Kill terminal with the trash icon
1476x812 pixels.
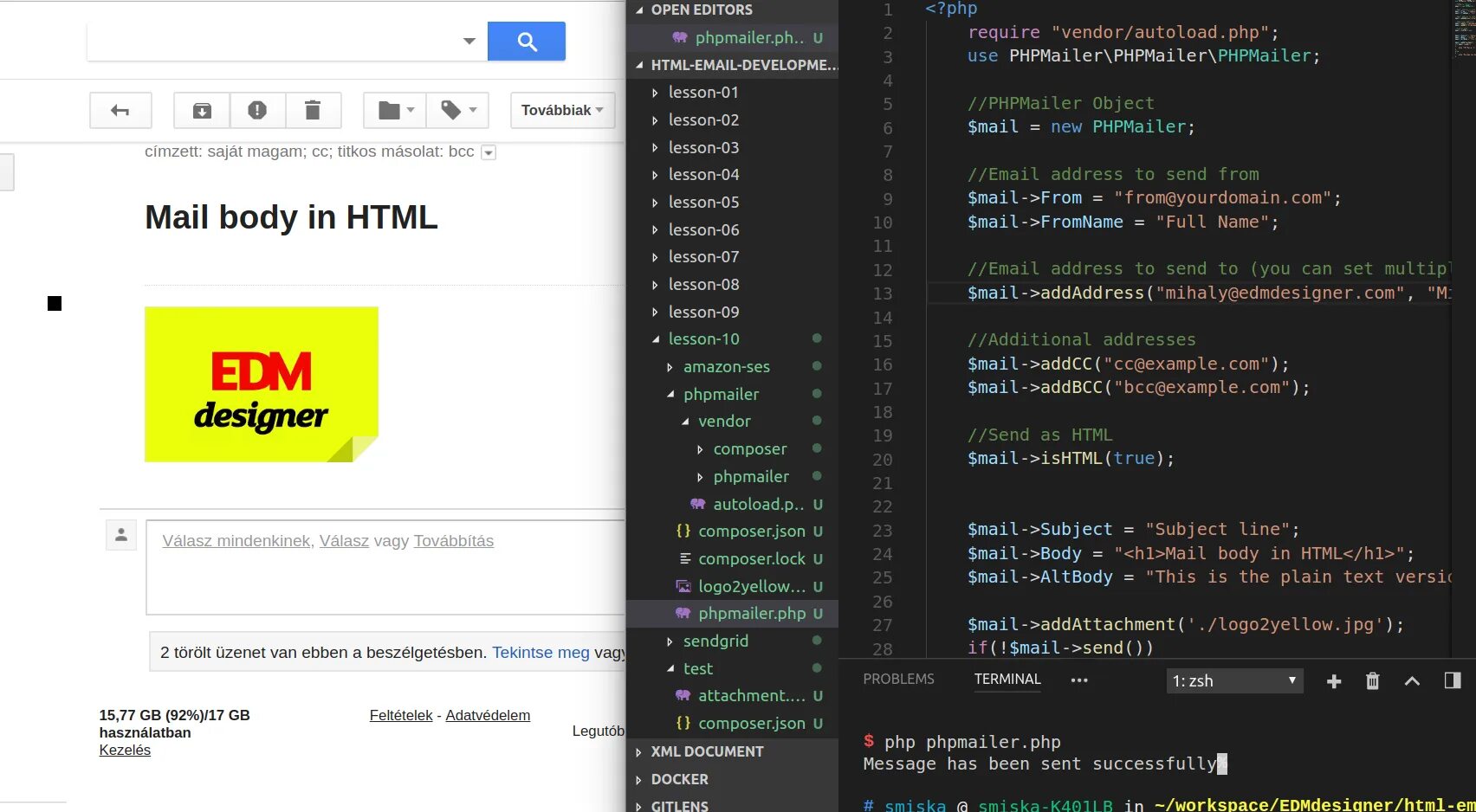[1373, 681]
